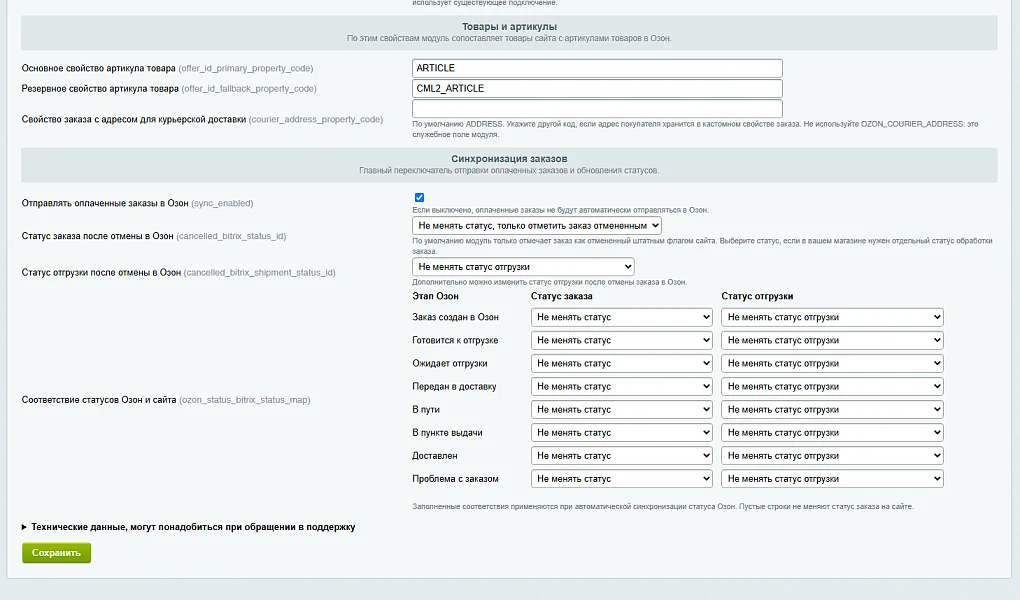
Task: Open shipment status dropdown for 'Проблема с заказом'
Action: [x=832, y=479]
